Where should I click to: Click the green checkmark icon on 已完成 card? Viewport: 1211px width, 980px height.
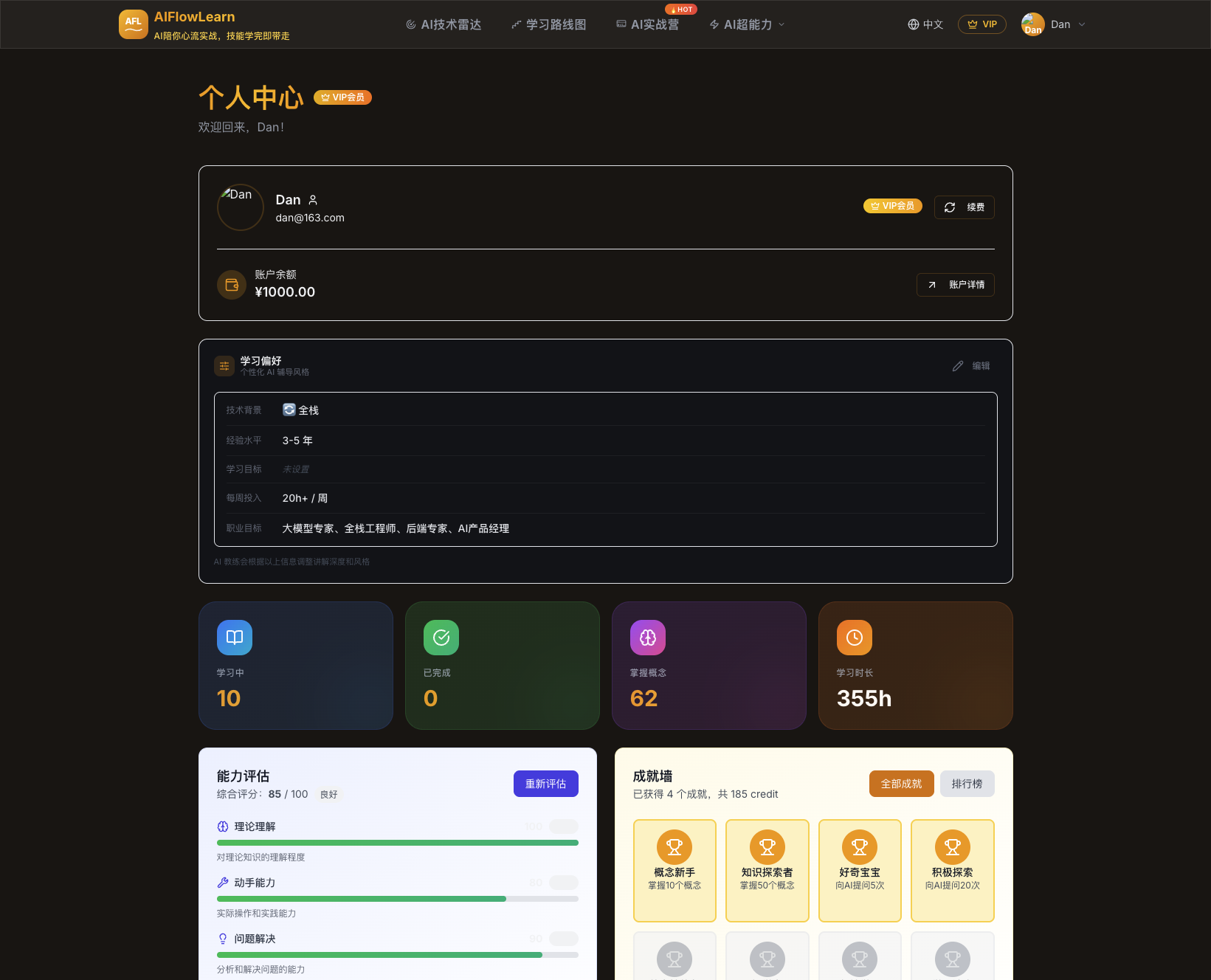[441, 638]
